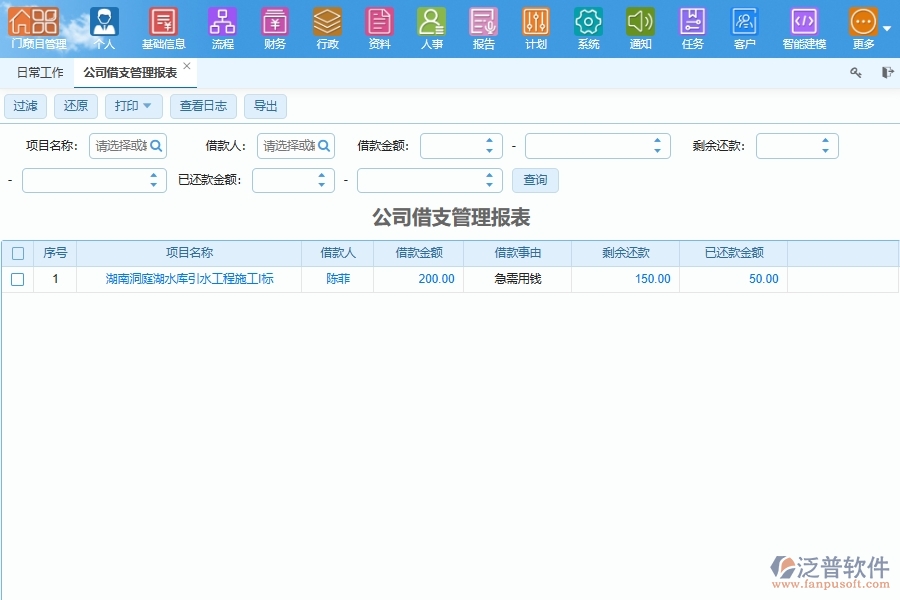Increase 借款金额 using the up stepper arrow
The width and height of the screenshot is (900, 600).
click(x=489, y=140)
